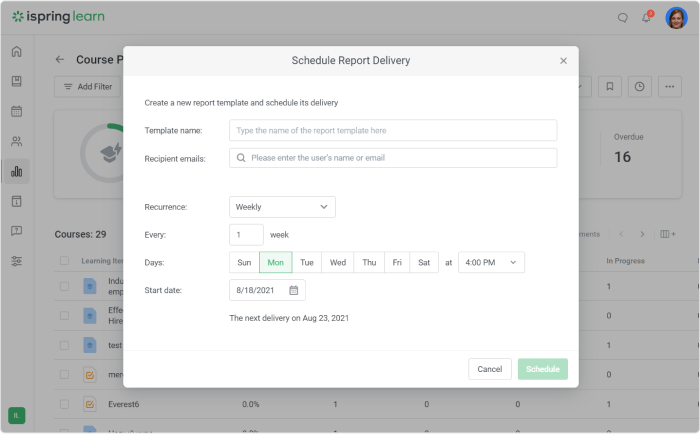Toggle the Wed day button
Screen dimensions: 700x434
(338, 263)
